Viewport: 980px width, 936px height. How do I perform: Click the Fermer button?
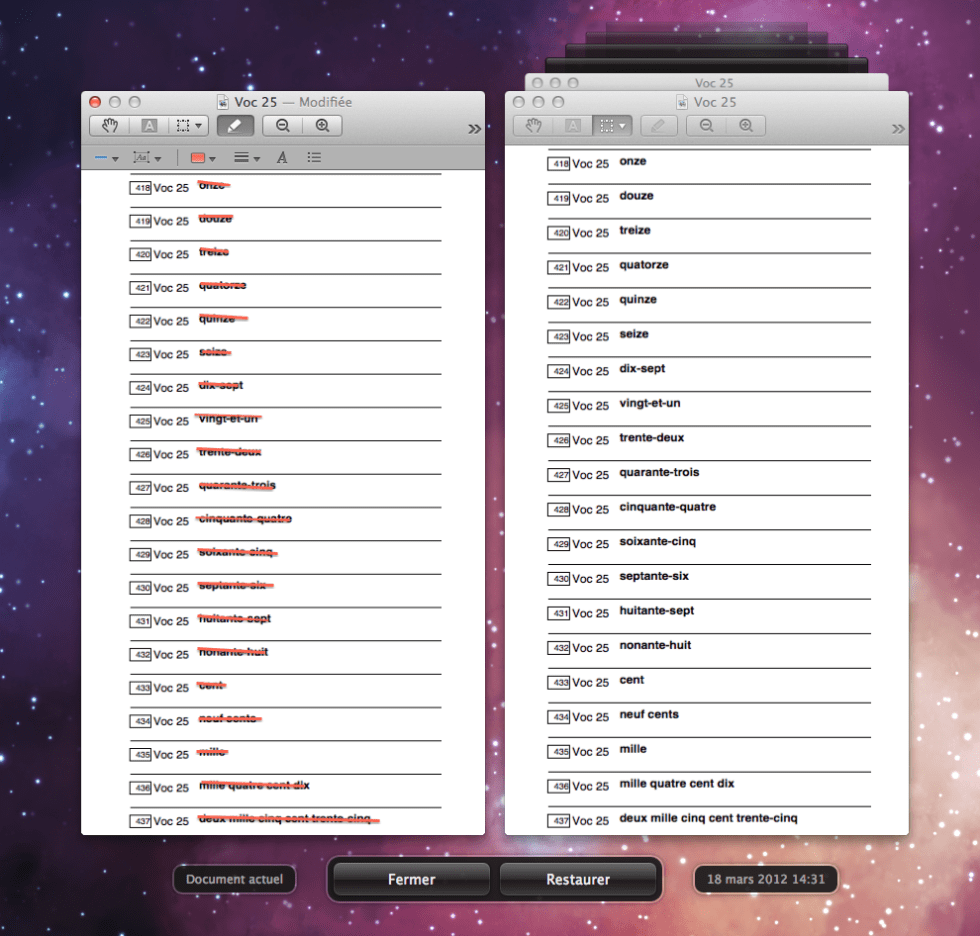[x=411, y=880]
